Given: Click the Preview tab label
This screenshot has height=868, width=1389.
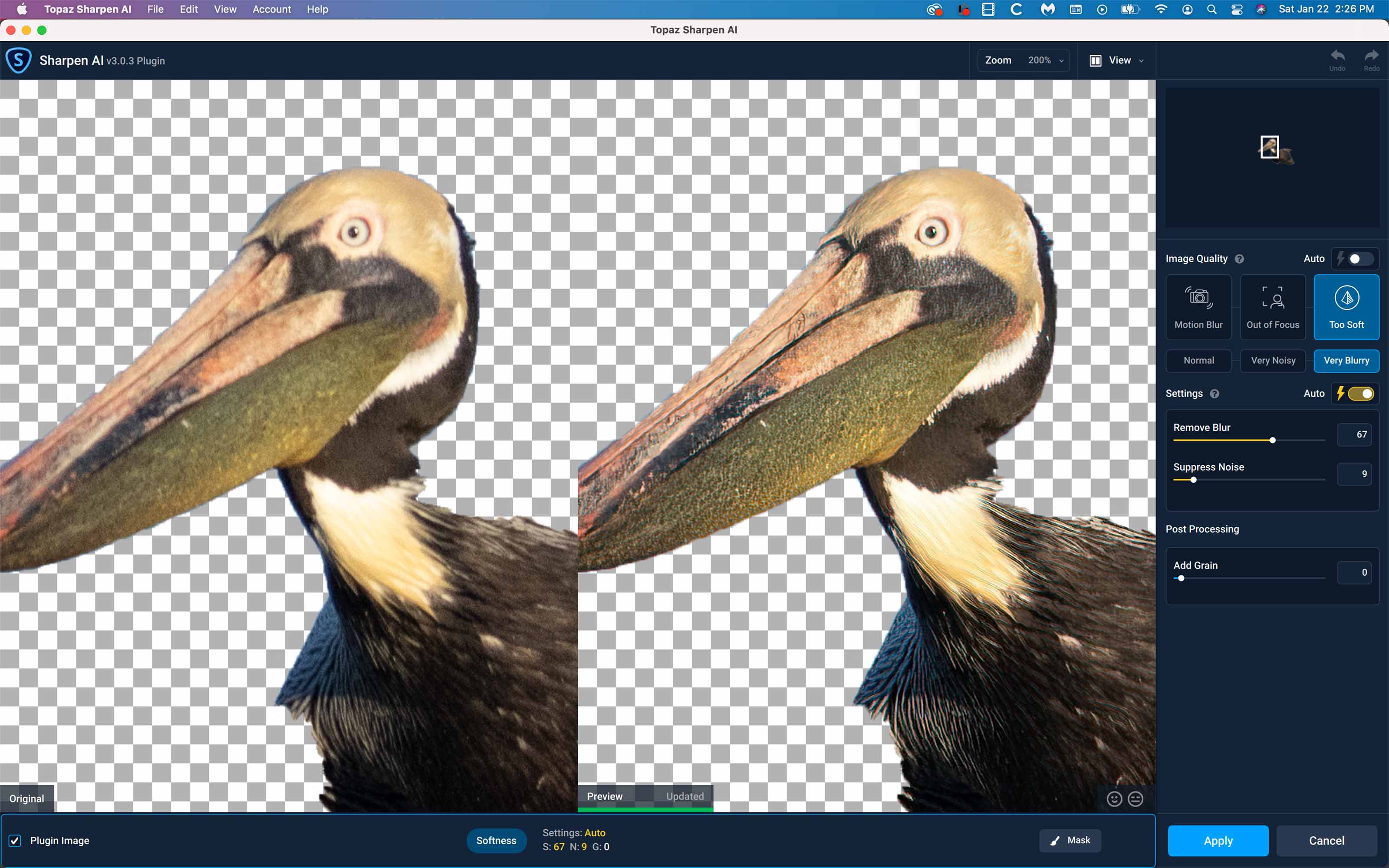Looking at the screenshot, I should (x=604, y=796).
